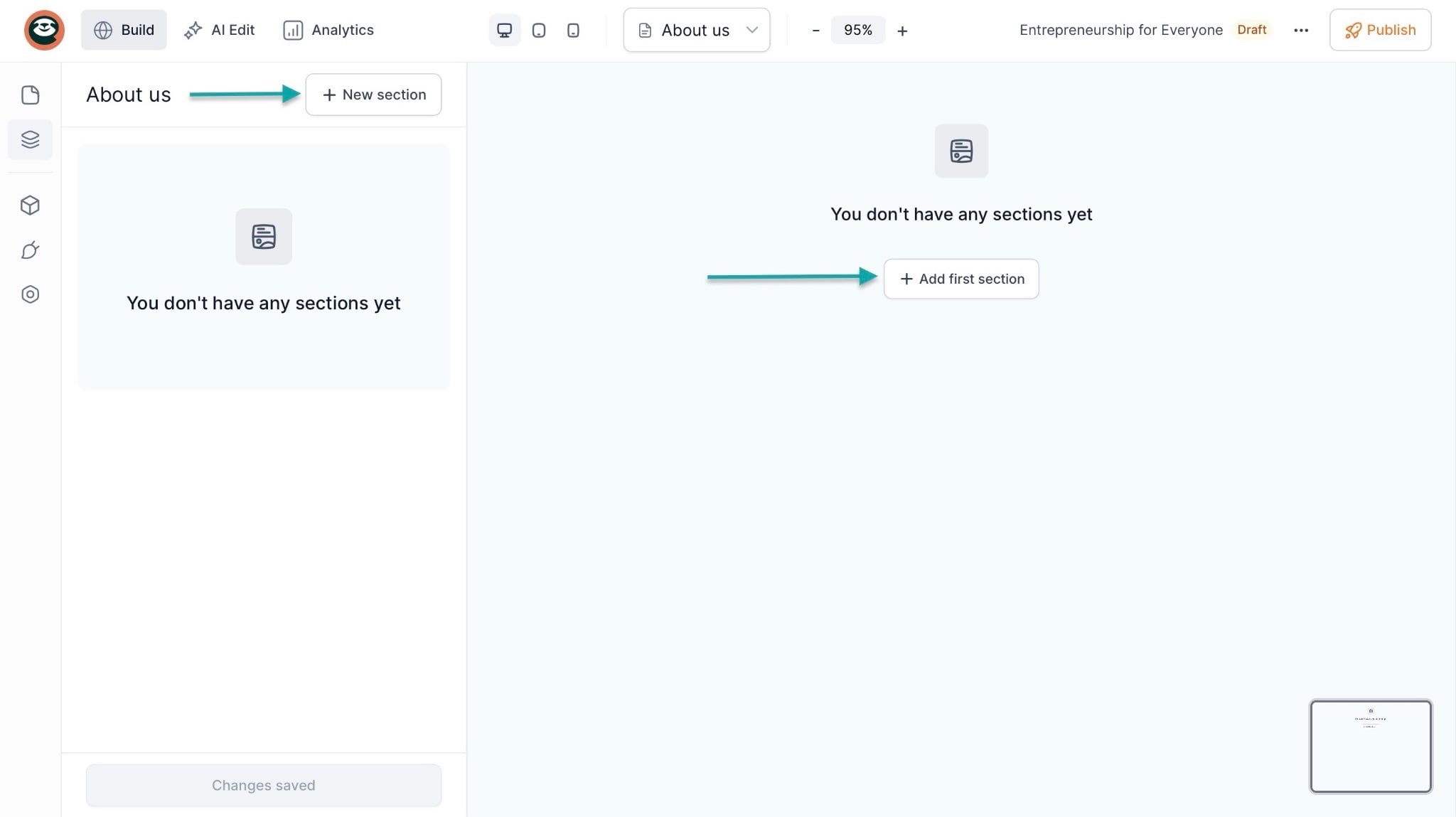1456x817 pixels.
Task: Click the New section button
Action: click(373, 95)
